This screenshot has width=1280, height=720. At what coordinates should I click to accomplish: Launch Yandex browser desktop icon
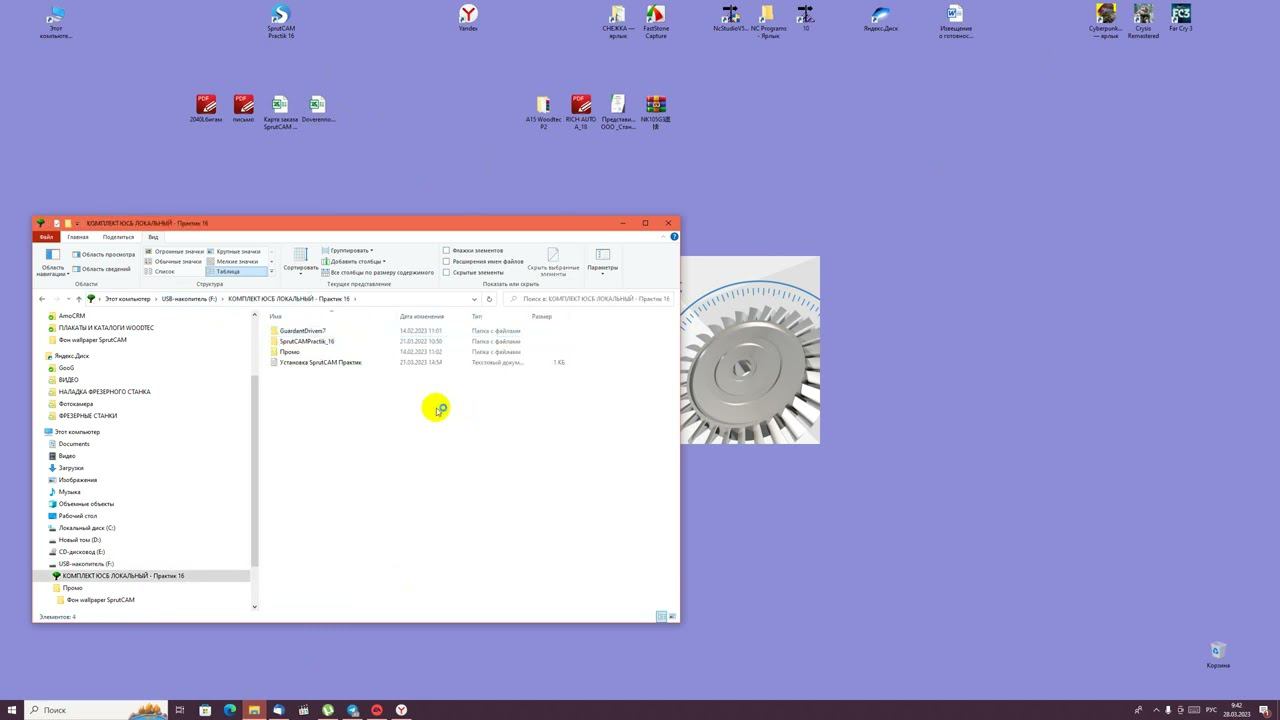468,18
